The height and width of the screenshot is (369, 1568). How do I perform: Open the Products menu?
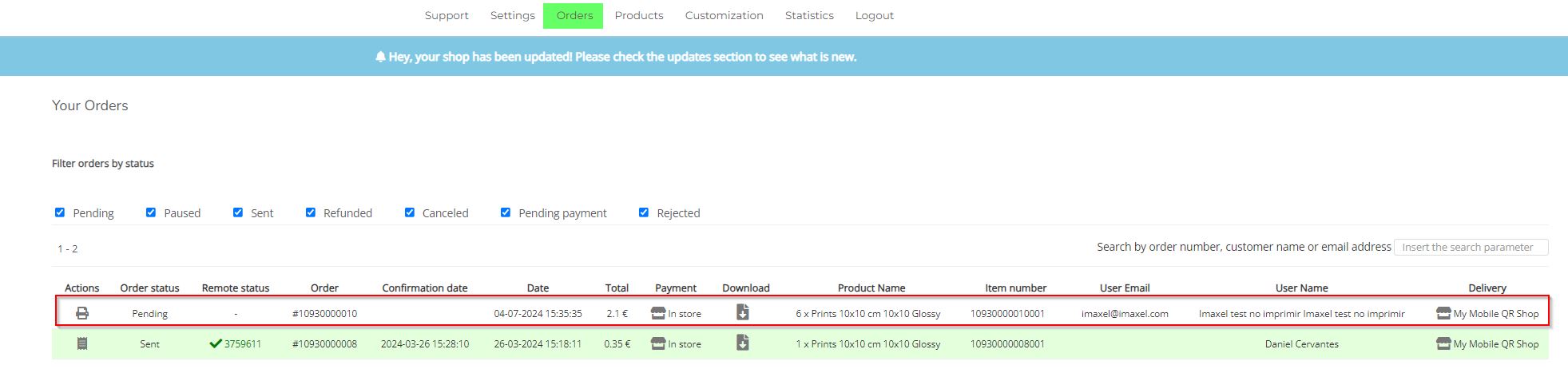tap(639, 15)
